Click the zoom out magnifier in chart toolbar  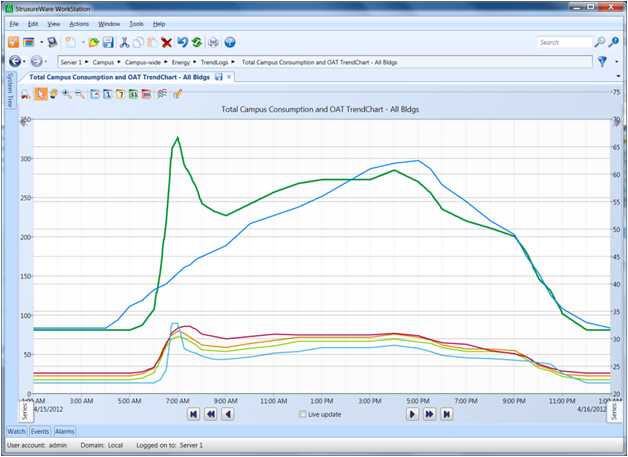(80, 94)
